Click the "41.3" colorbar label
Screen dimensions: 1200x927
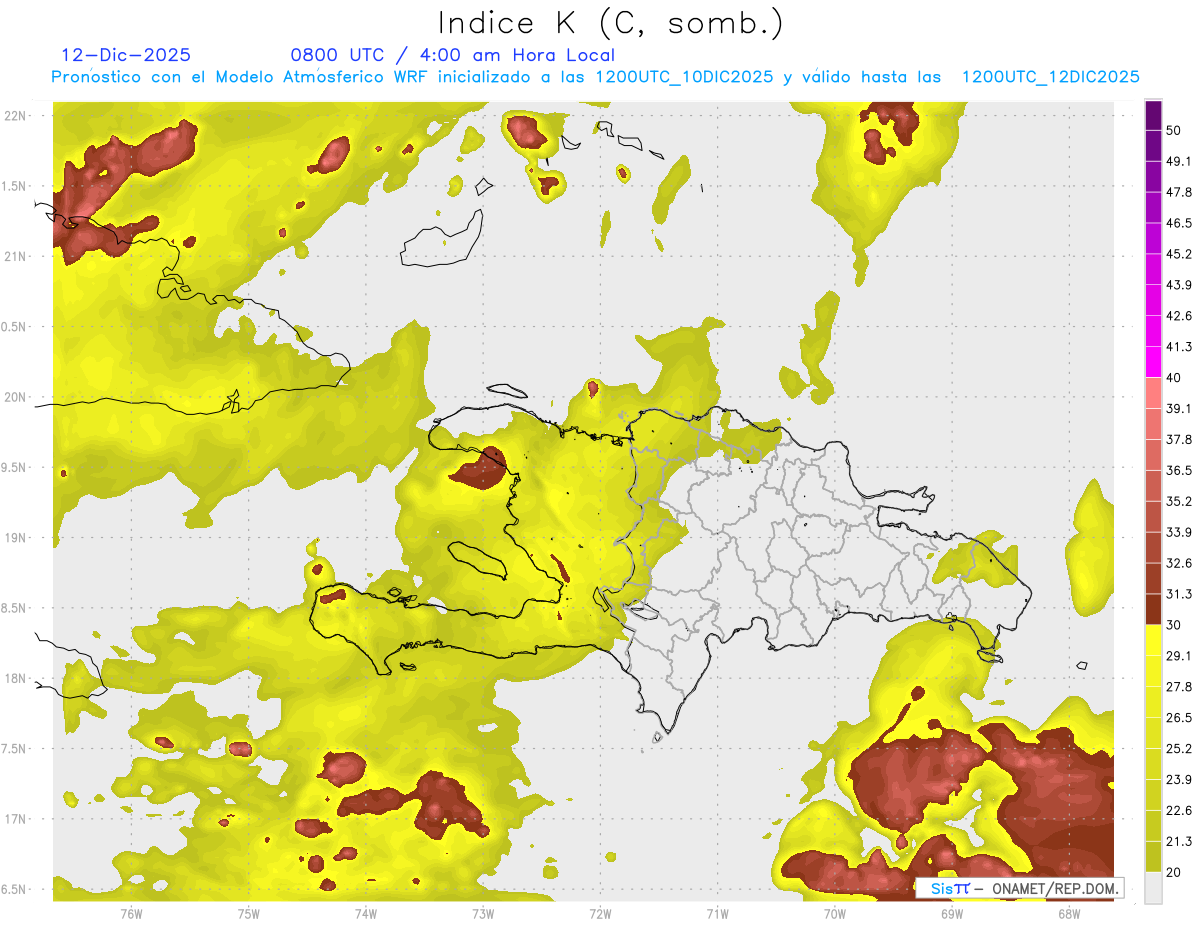pos(1179,347)
